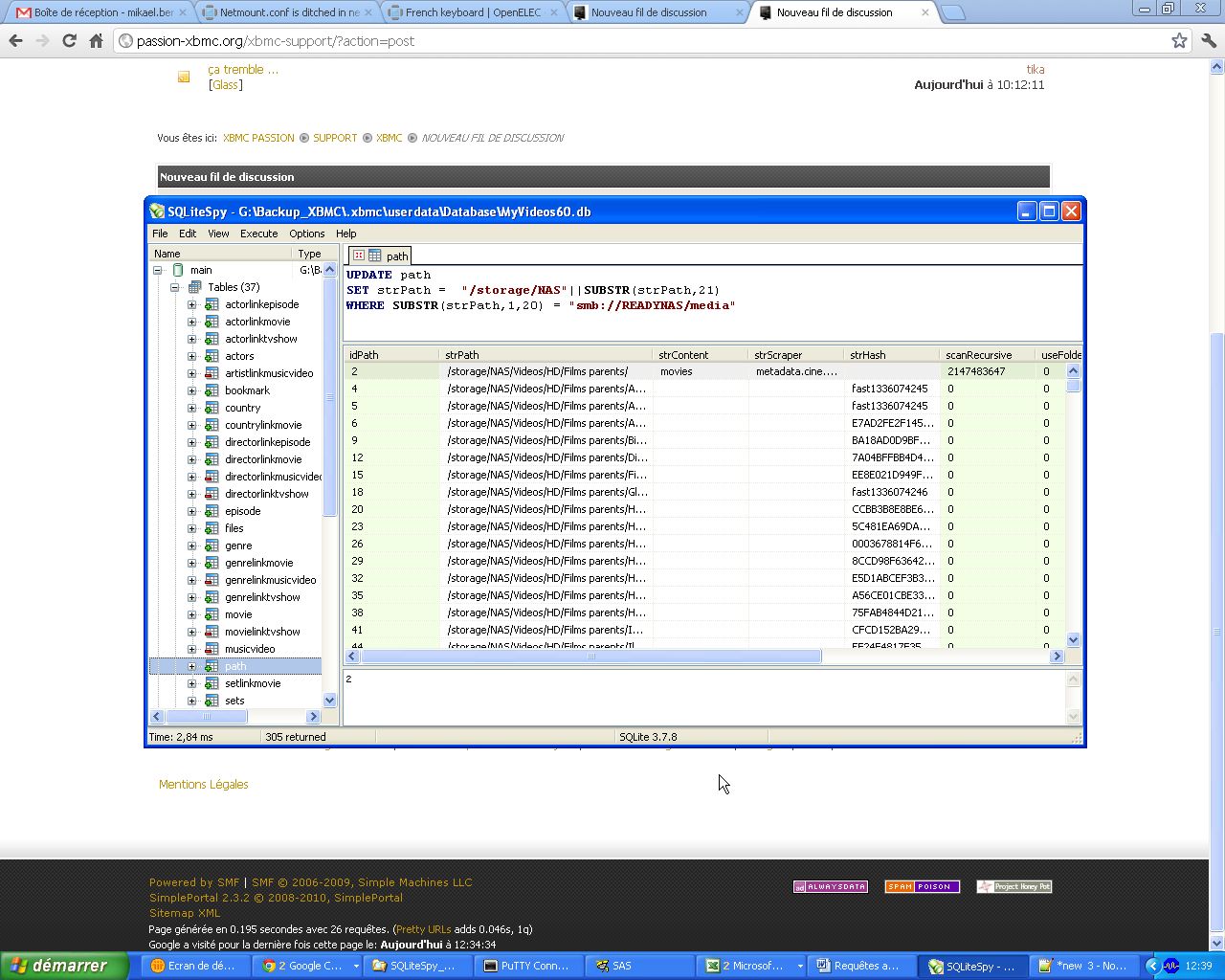Collapse the Tables (37) node

coord(175,287)
